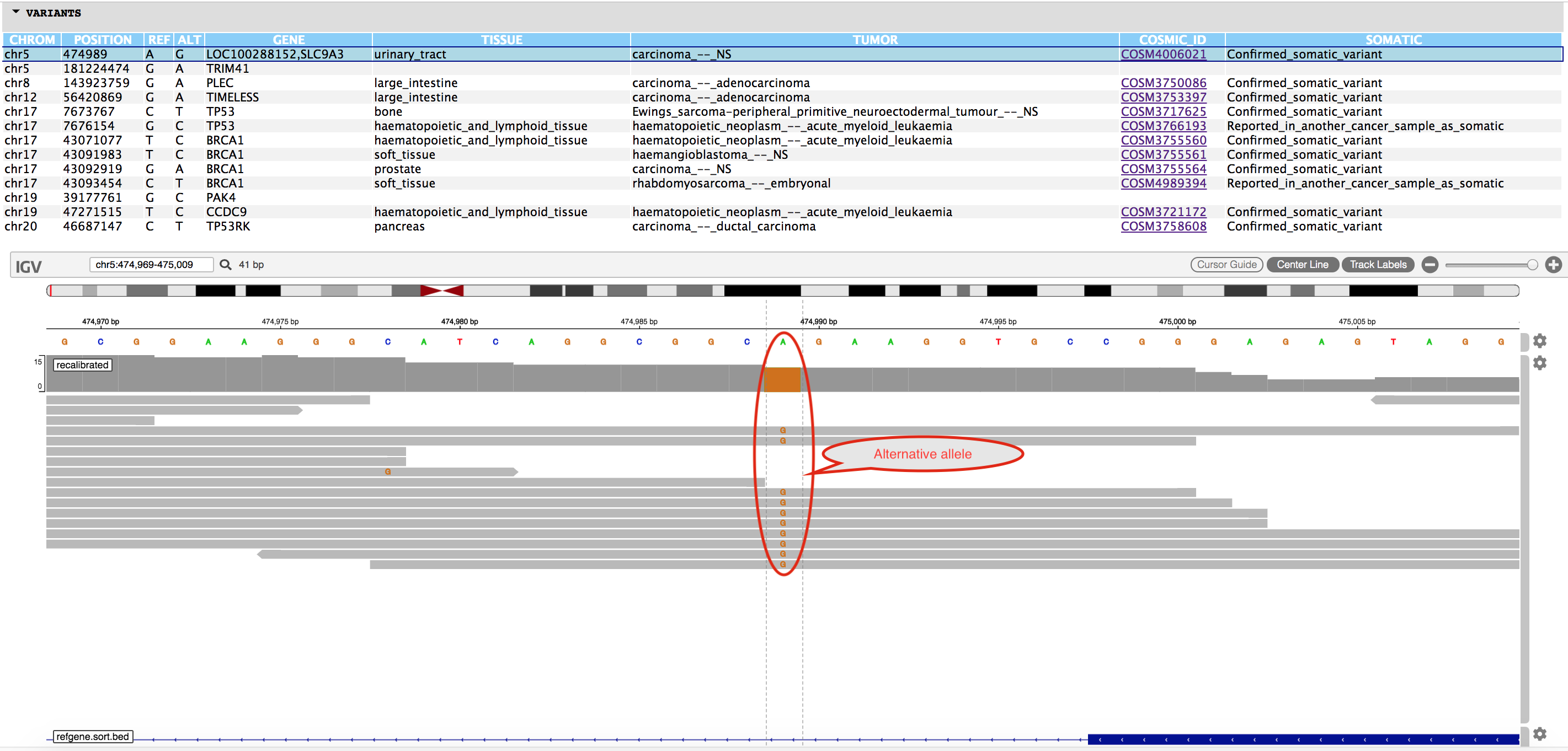Image resolution: width=1568 pixels, height=751 pixels.
Task: Open COSMIC link COSM3755560
Action: pyautogui.click(x=1163, y=140)
